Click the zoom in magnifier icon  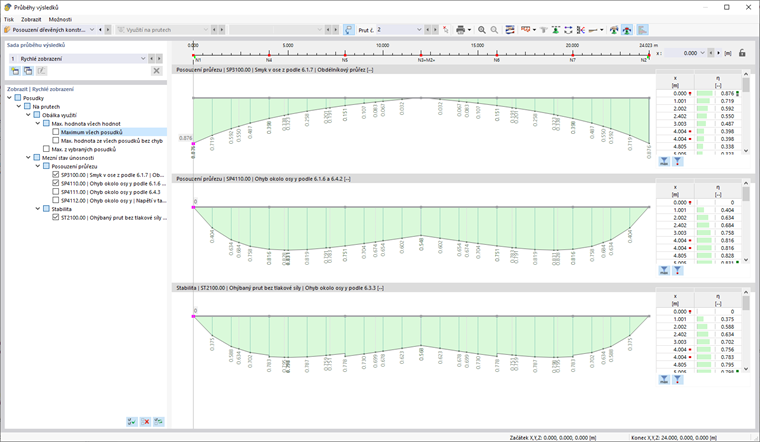[482, 30]
